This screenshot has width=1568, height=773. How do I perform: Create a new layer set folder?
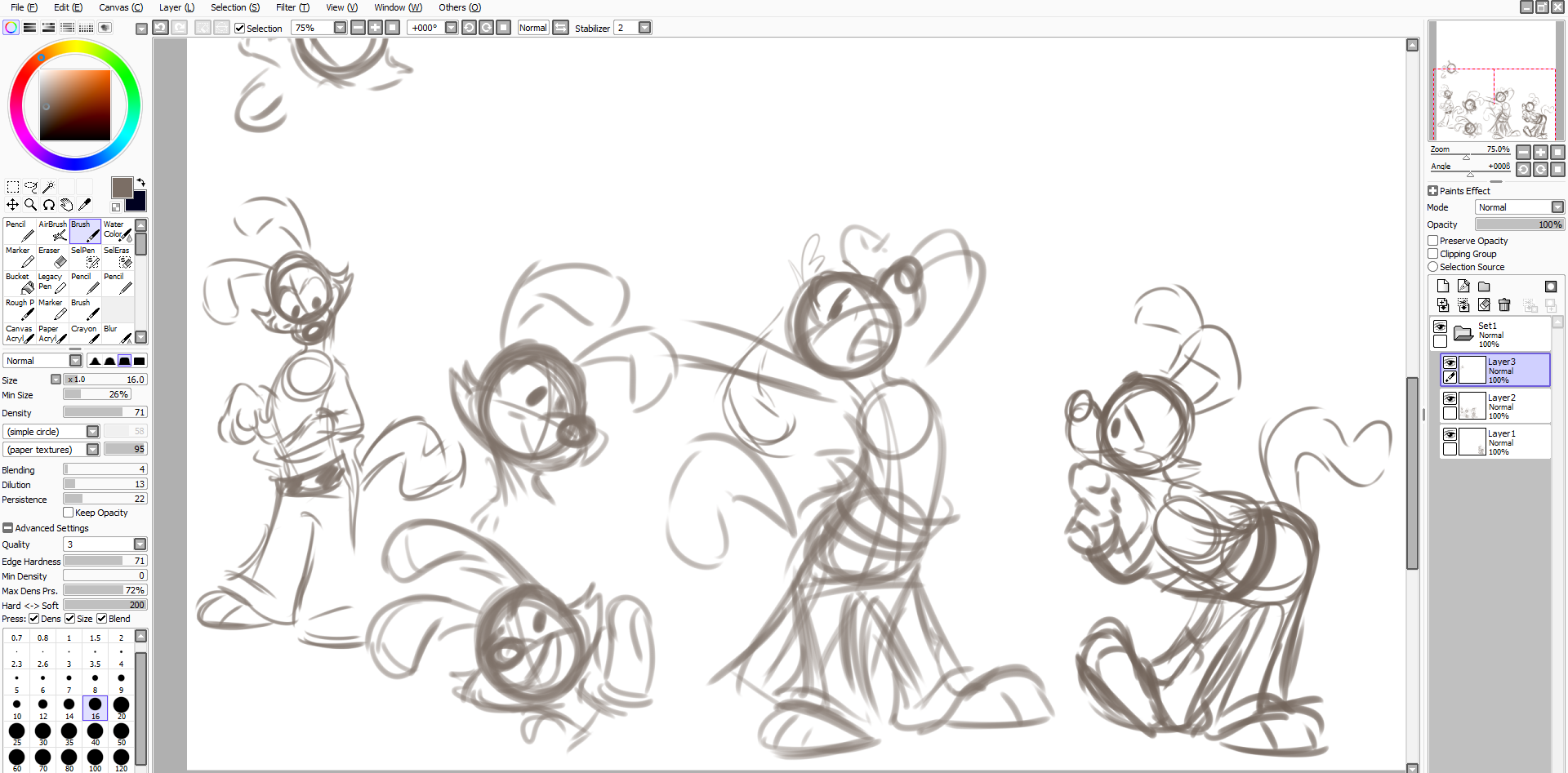point(1484,287)
